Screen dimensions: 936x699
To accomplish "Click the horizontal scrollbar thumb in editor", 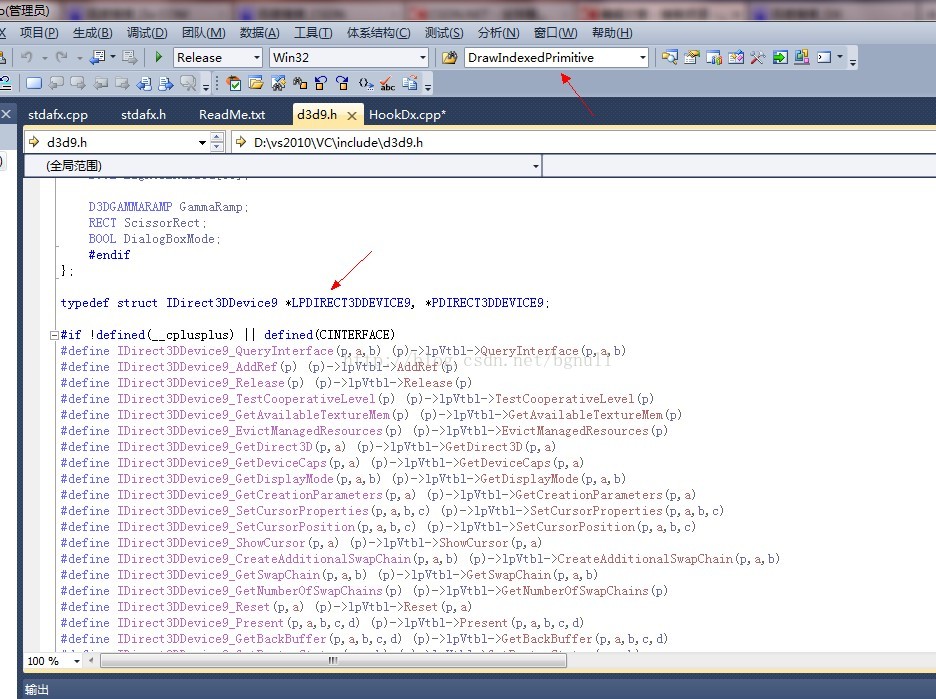I will pos(333,660).
